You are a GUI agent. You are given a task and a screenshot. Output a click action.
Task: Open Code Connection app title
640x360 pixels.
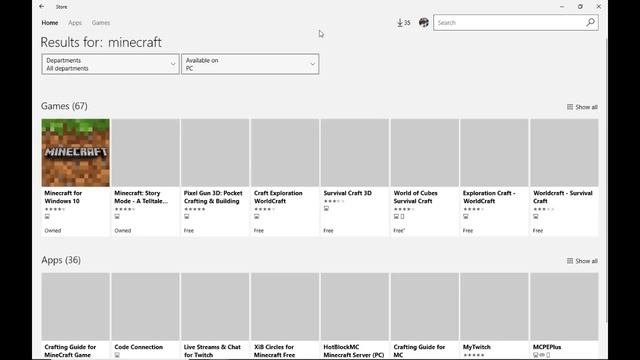pyautogui.click(x=138, y=347)
